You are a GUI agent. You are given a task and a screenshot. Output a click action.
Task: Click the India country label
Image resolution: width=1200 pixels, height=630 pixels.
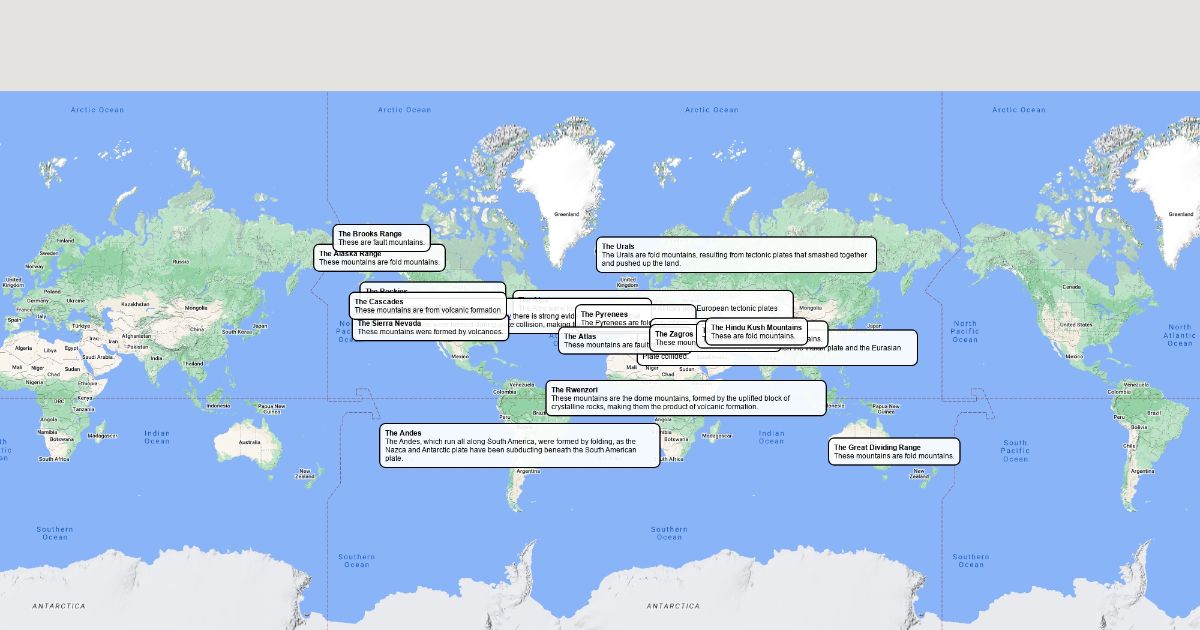156,358
